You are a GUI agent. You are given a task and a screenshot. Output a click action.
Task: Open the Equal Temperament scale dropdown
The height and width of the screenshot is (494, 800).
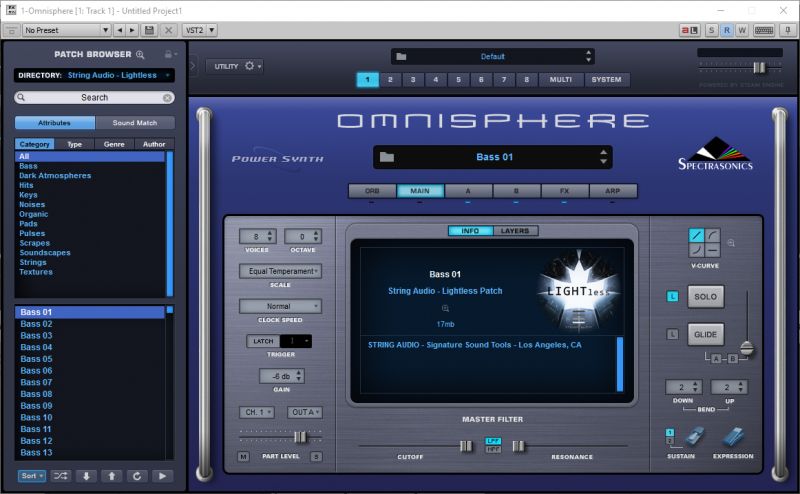pyautogui.click(x=281, y=271)
